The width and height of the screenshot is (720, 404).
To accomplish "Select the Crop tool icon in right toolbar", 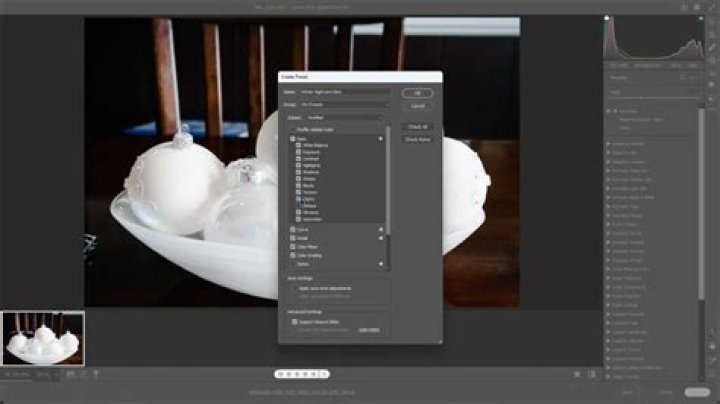I will 712,35.
